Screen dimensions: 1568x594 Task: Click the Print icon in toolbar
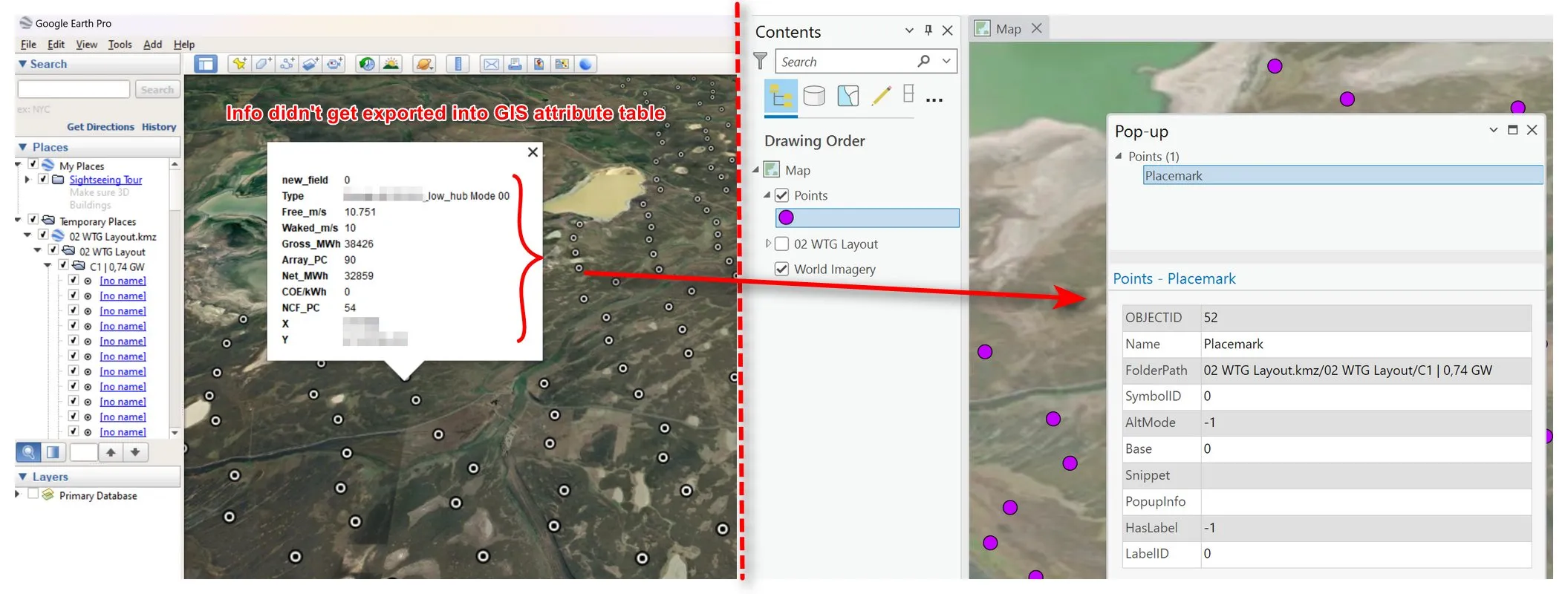[515, 64]
